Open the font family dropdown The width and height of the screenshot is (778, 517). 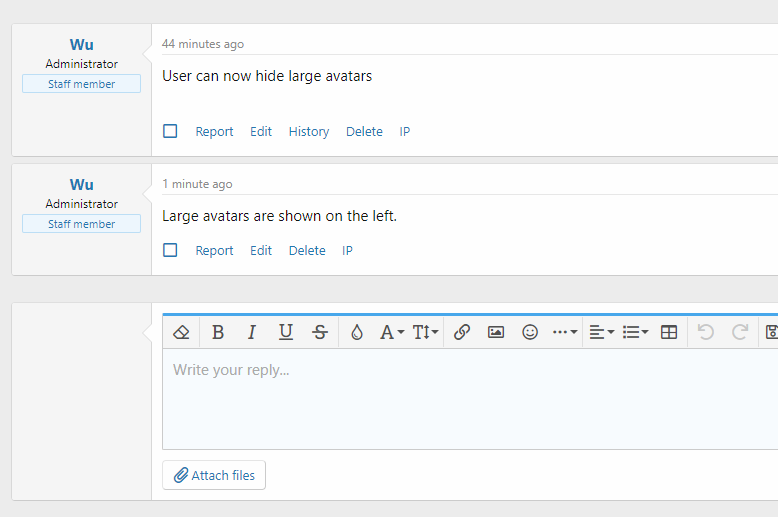coord(392,332)
